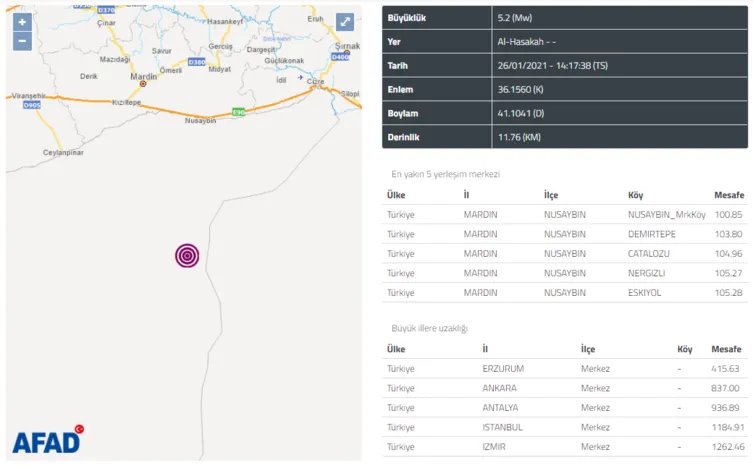The image size is (753, 468).
Task: Click the AFAD logo
Action: (47, 441)
